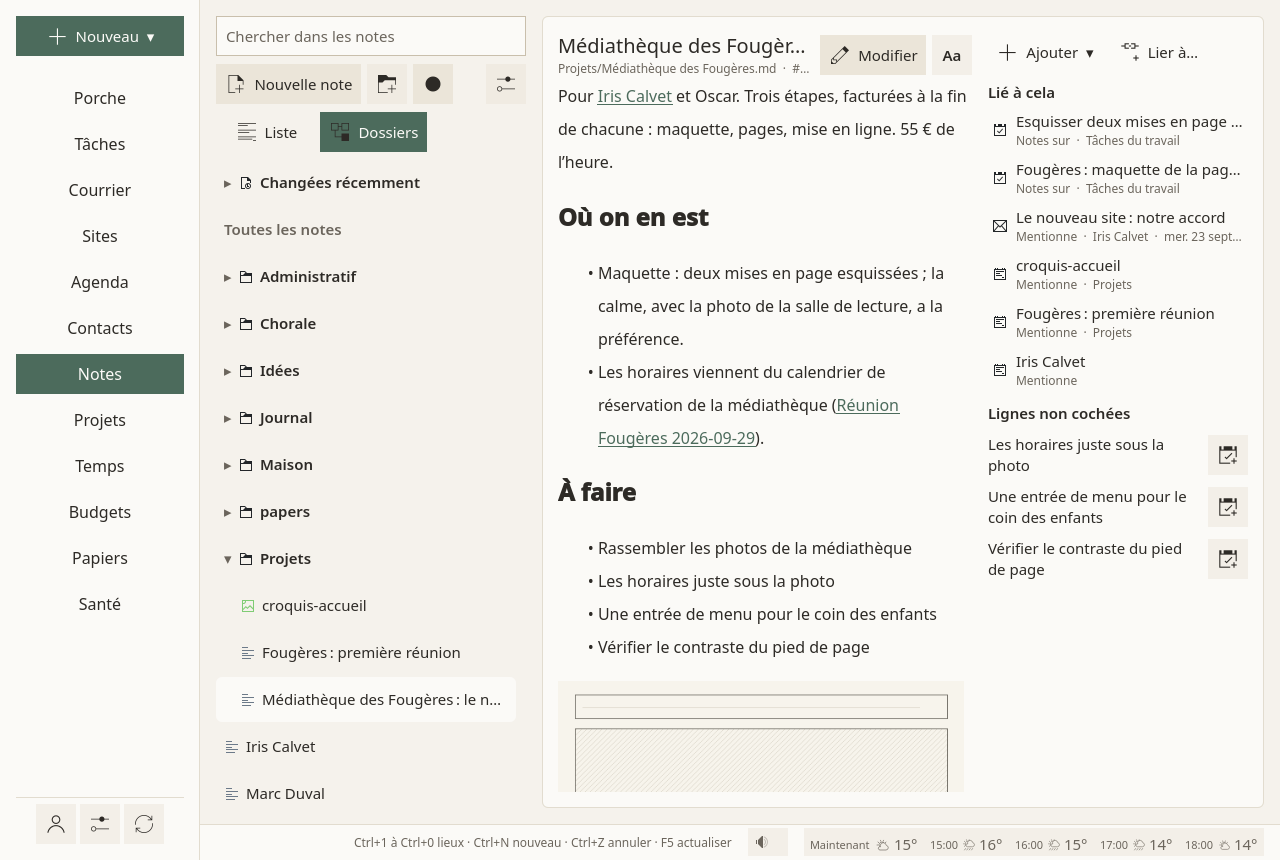The width and height of the screenshot is (1280, 860).
Task: Switch to Liste view
Action: coord(267,132)
